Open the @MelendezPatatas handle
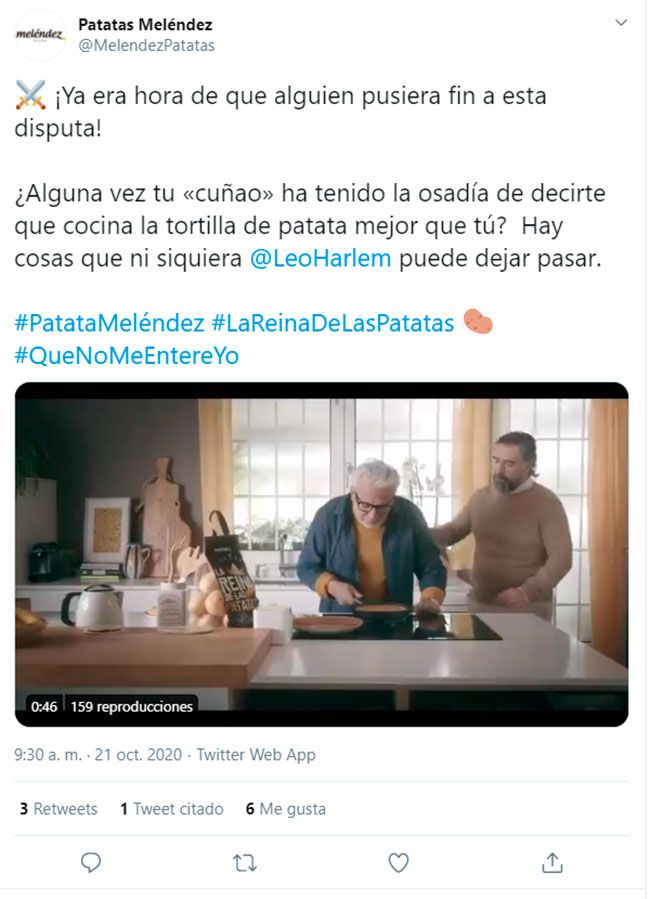 [146, 45]
